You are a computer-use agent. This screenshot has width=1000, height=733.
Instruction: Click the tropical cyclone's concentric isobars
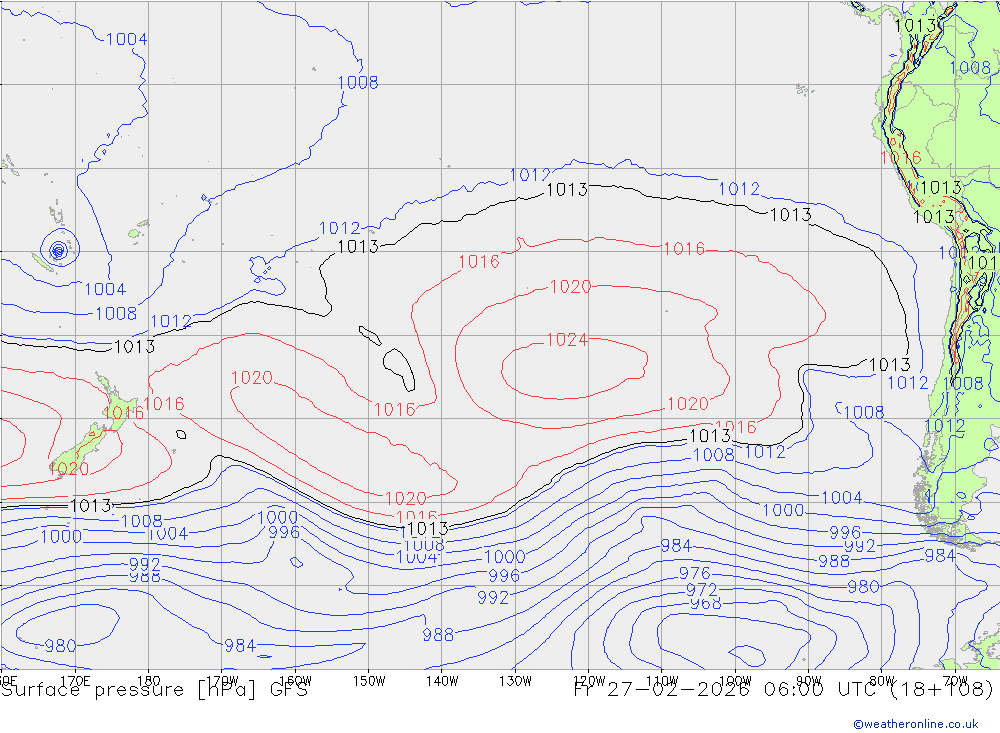(58, 249)
